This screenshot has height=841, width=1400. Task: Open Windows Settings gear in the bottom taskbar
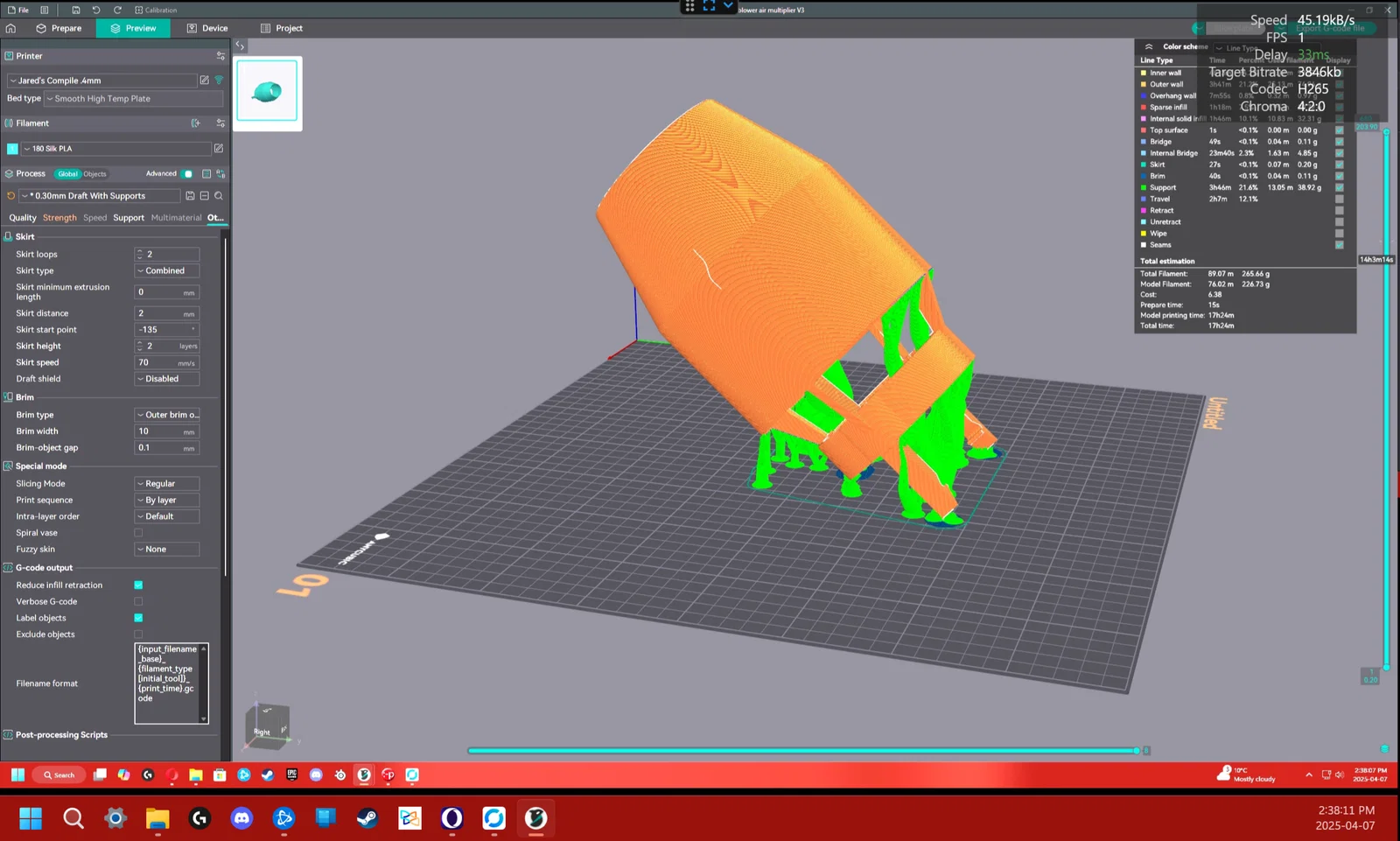point(115,818)
